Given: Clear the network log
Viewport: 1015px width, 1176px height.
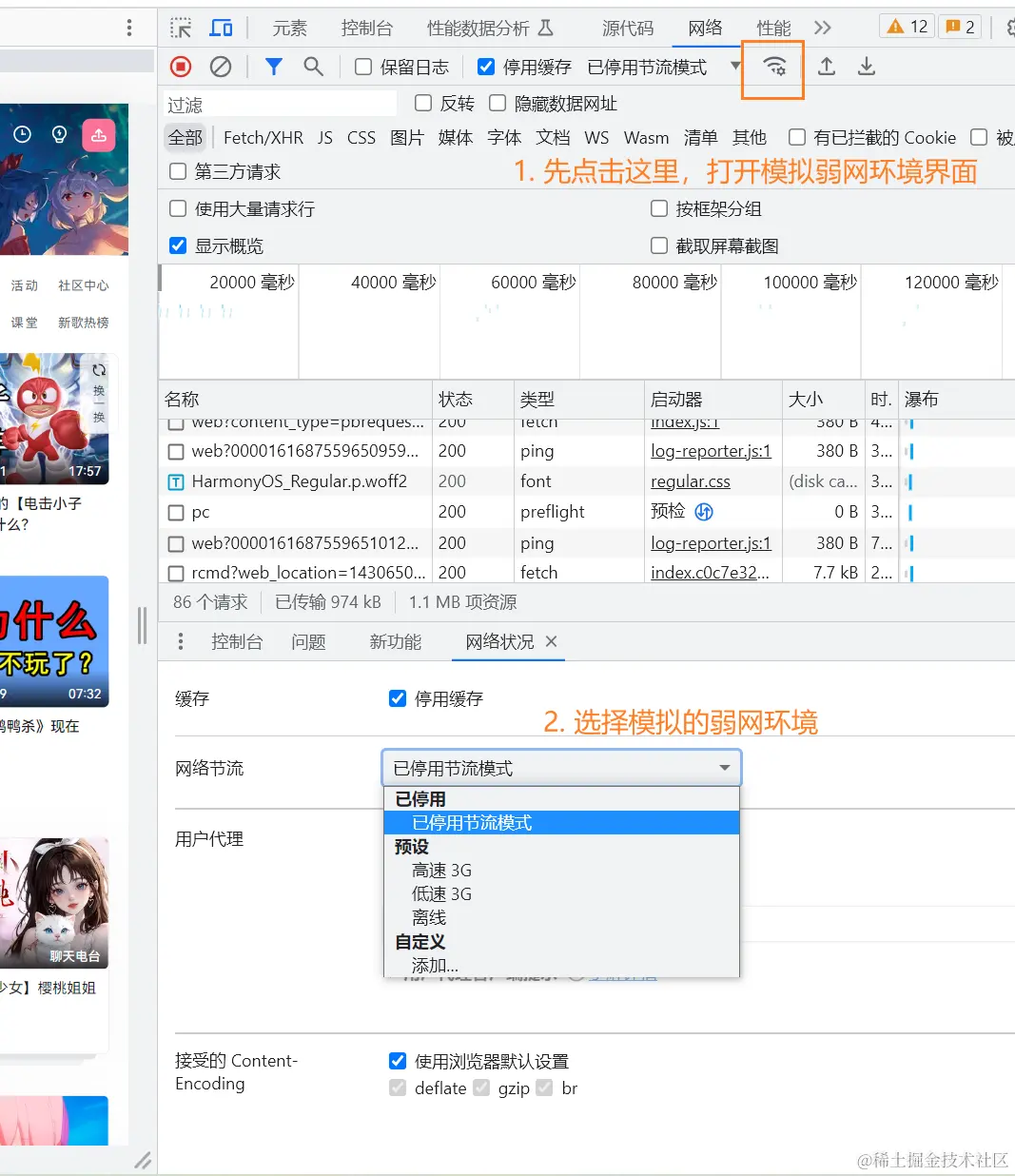Looking at the screenshot, I should (221, 67).
